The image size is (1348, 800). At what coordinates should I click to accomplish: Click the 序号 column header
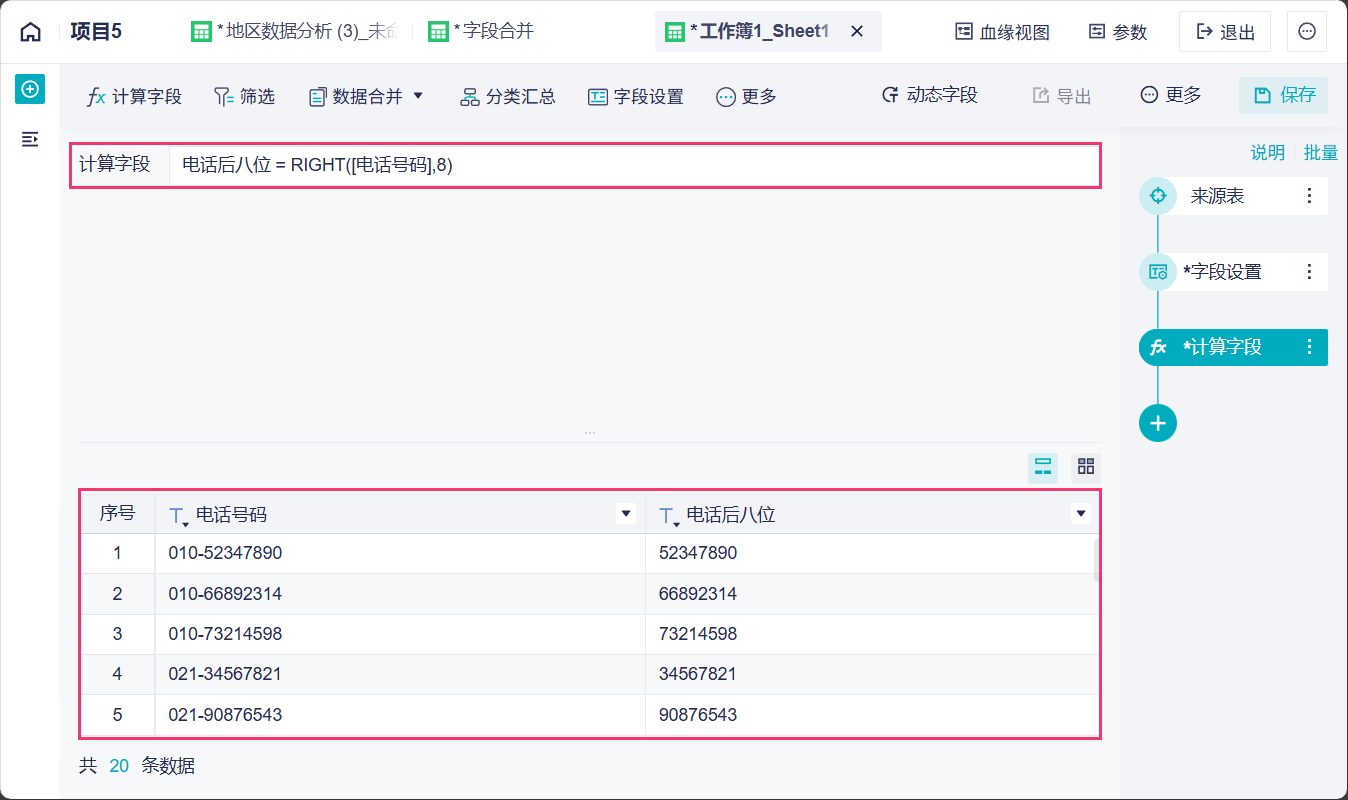(117, 514)
